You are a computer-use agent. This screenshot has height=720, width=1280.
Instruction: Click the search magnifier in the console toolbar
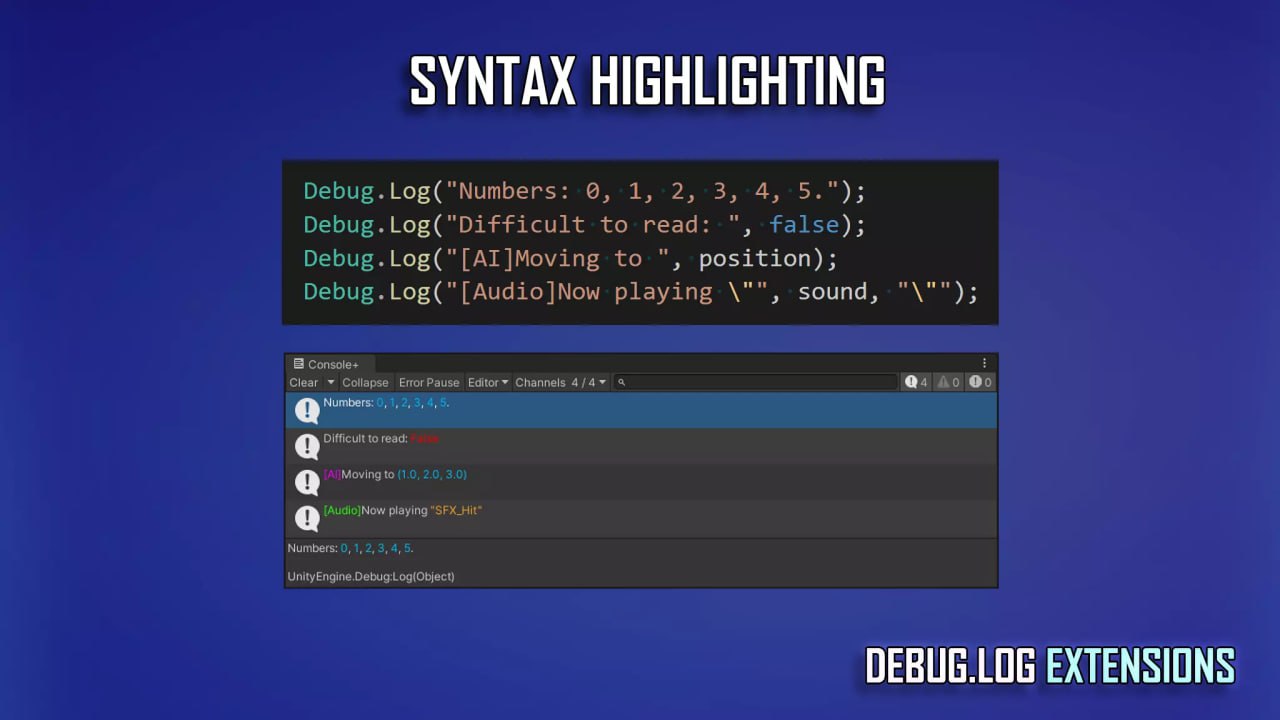point(622,382)
